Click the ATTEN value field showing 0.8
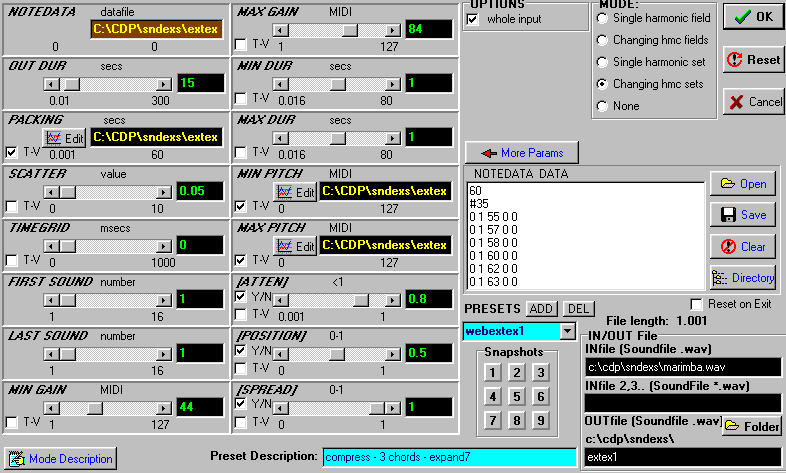 coord(429,300)
